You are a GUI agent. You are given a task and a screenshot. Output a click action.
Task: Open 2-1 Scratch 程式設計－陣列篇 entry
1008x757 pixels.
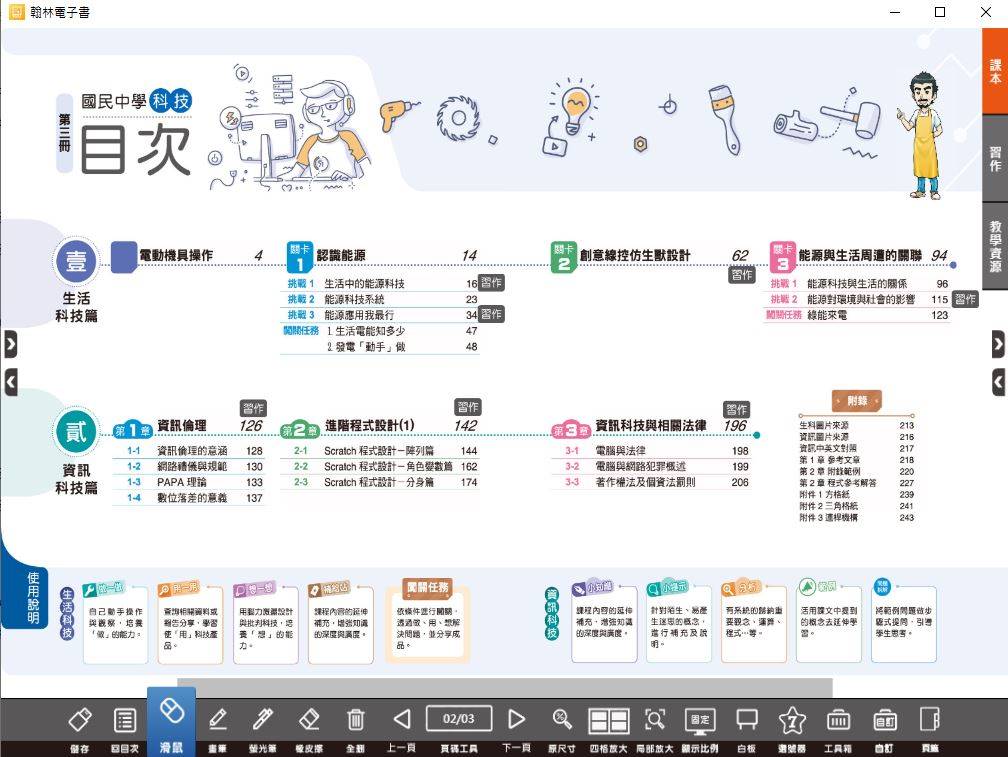[x=381, y=450]
